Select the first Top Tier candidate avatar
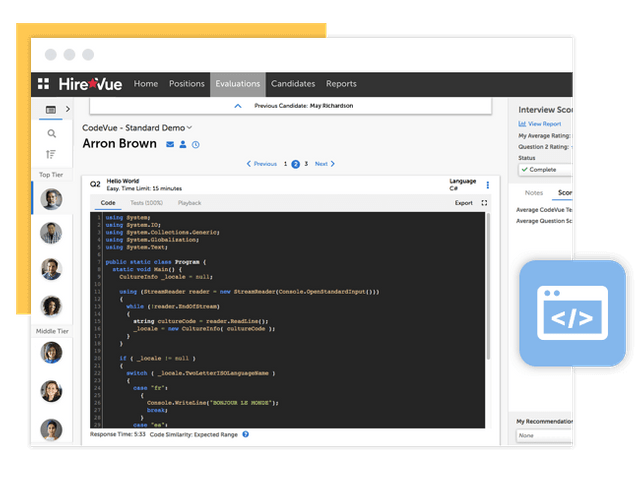 51,199
